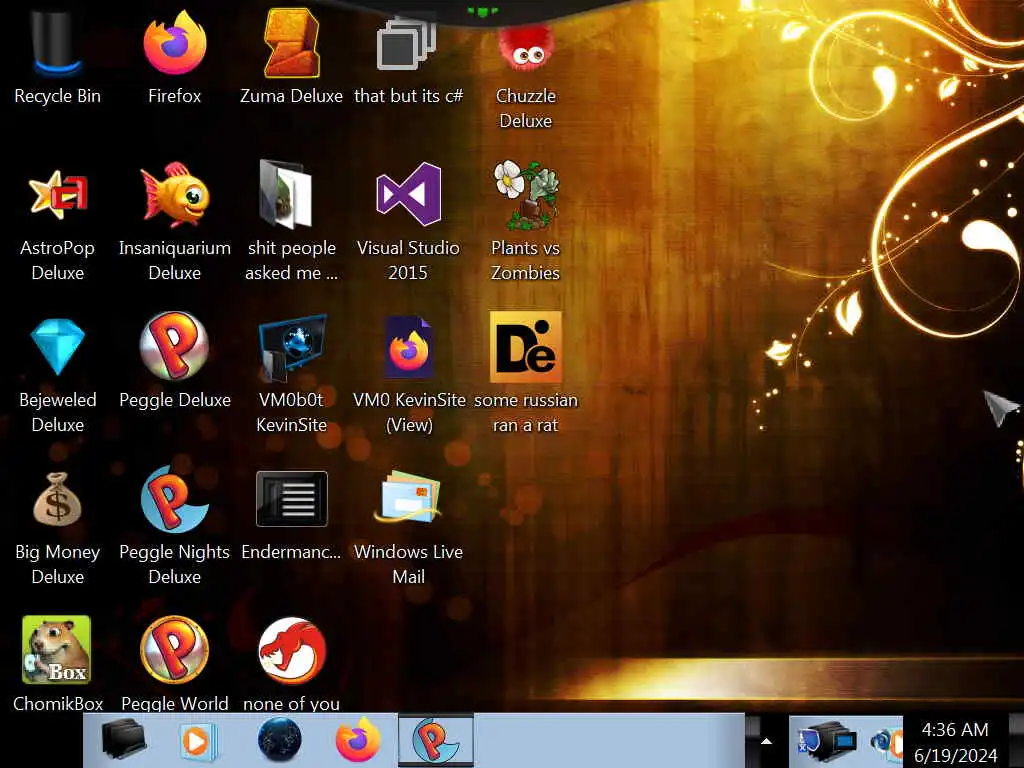Select the 'none of you' dinosaur icon
Image resolution: width=1024 pixels, height=768 pixels.
point(292,650)
